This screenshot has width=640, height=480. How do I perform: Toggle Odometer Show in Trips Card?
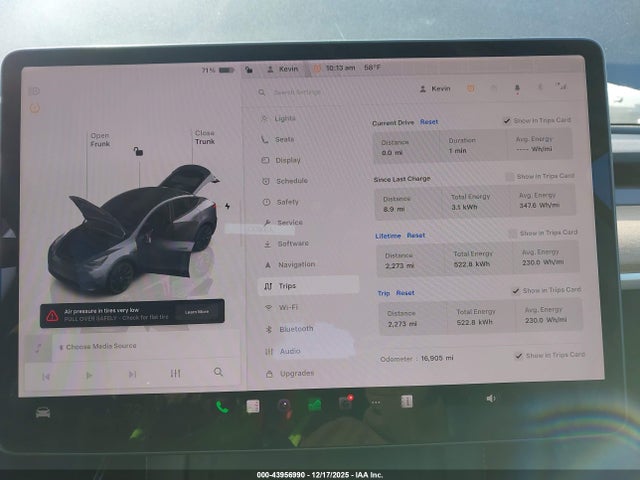(518, 356)
